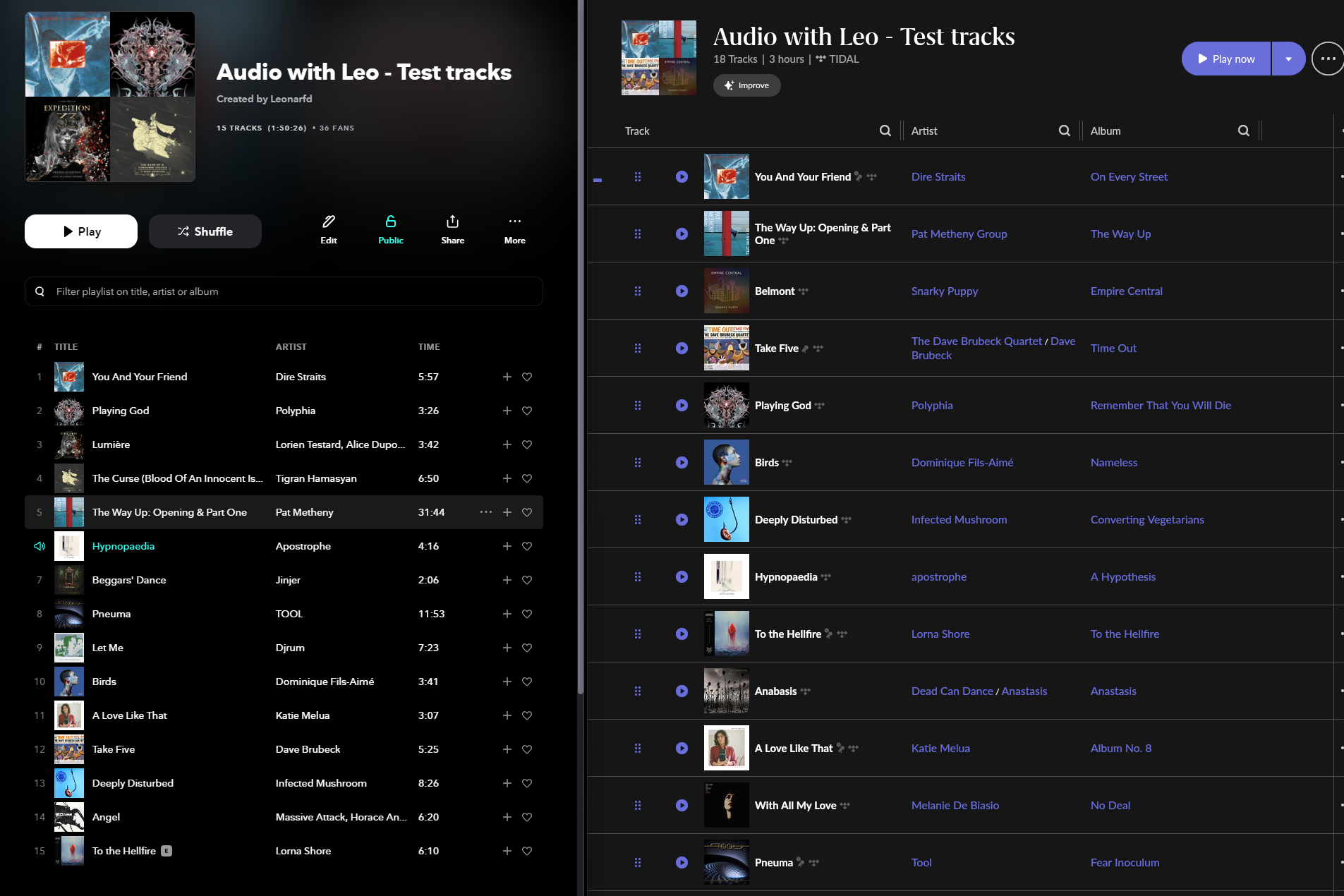The width and height of the screenshot is (1344, 896).
Task: Favorite Let Me with heart icon
Action: click(527, 648)
